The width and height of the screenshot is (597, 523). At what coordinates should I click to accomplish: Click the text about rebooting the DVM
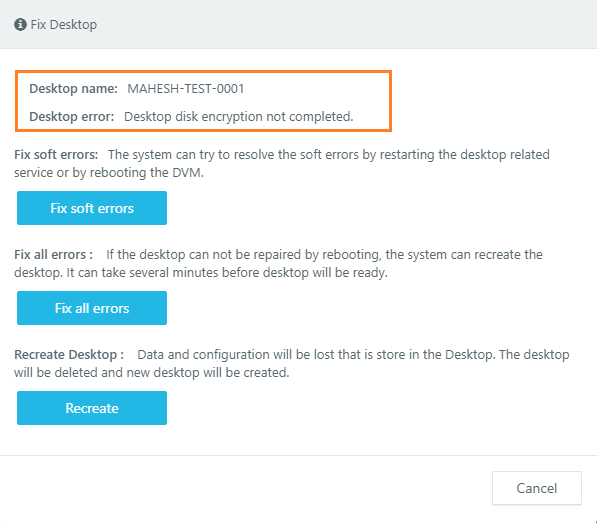coord(109,173)
